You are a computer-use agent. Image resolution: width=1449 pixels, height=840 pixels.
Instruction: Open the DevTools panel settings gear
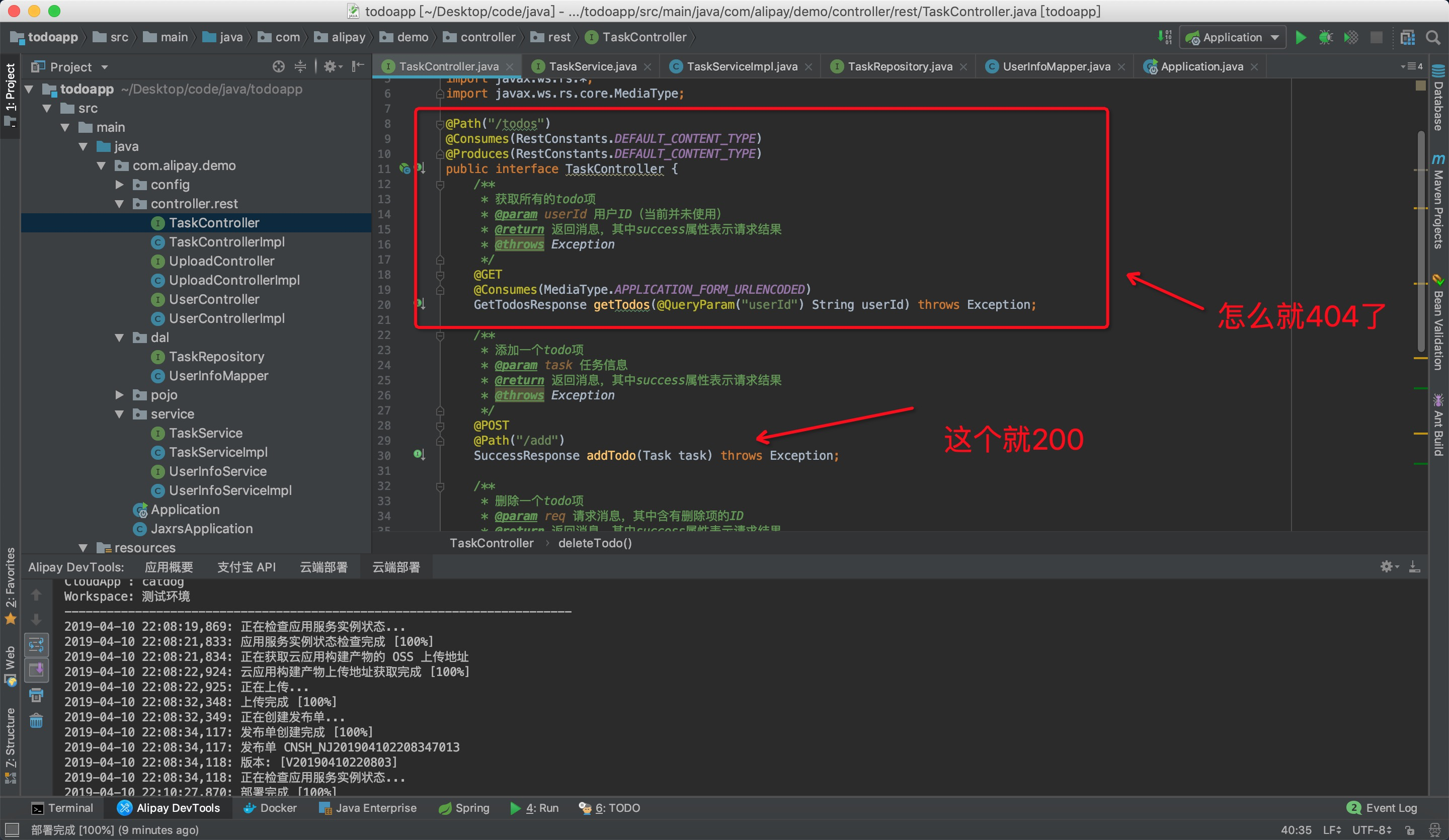point(1389,567)
